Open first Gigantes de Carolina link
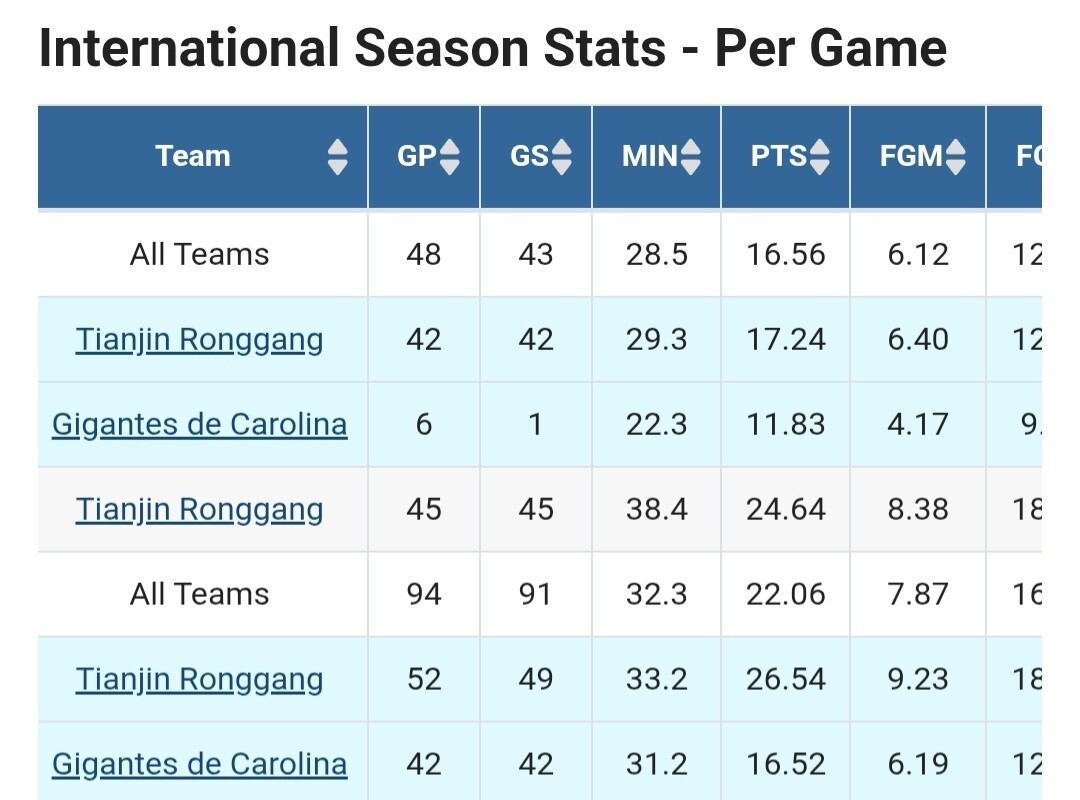Screen dimensions: 1080x800 199,424
